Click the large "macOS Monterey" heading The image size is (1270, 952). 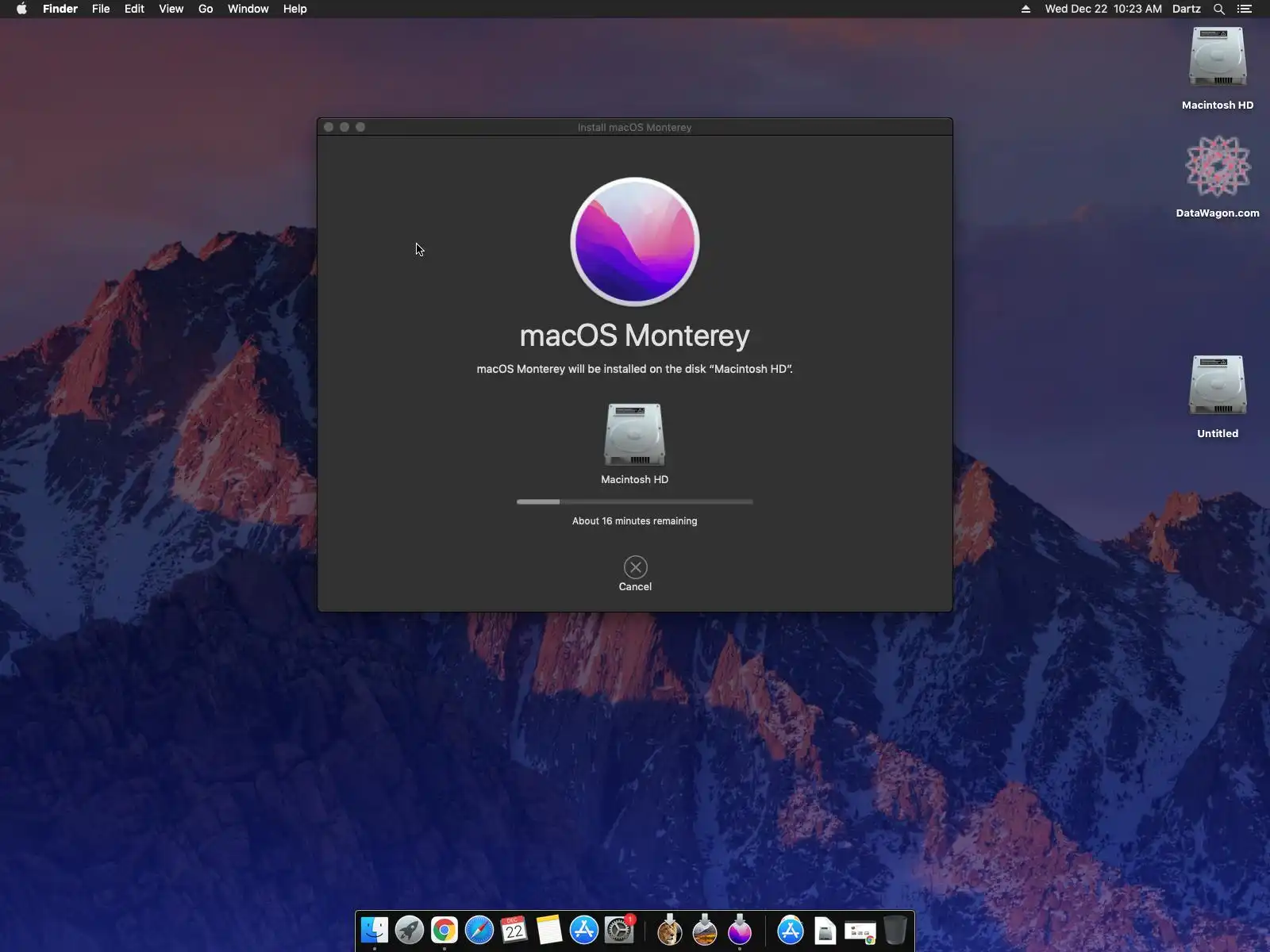[635, 336]
